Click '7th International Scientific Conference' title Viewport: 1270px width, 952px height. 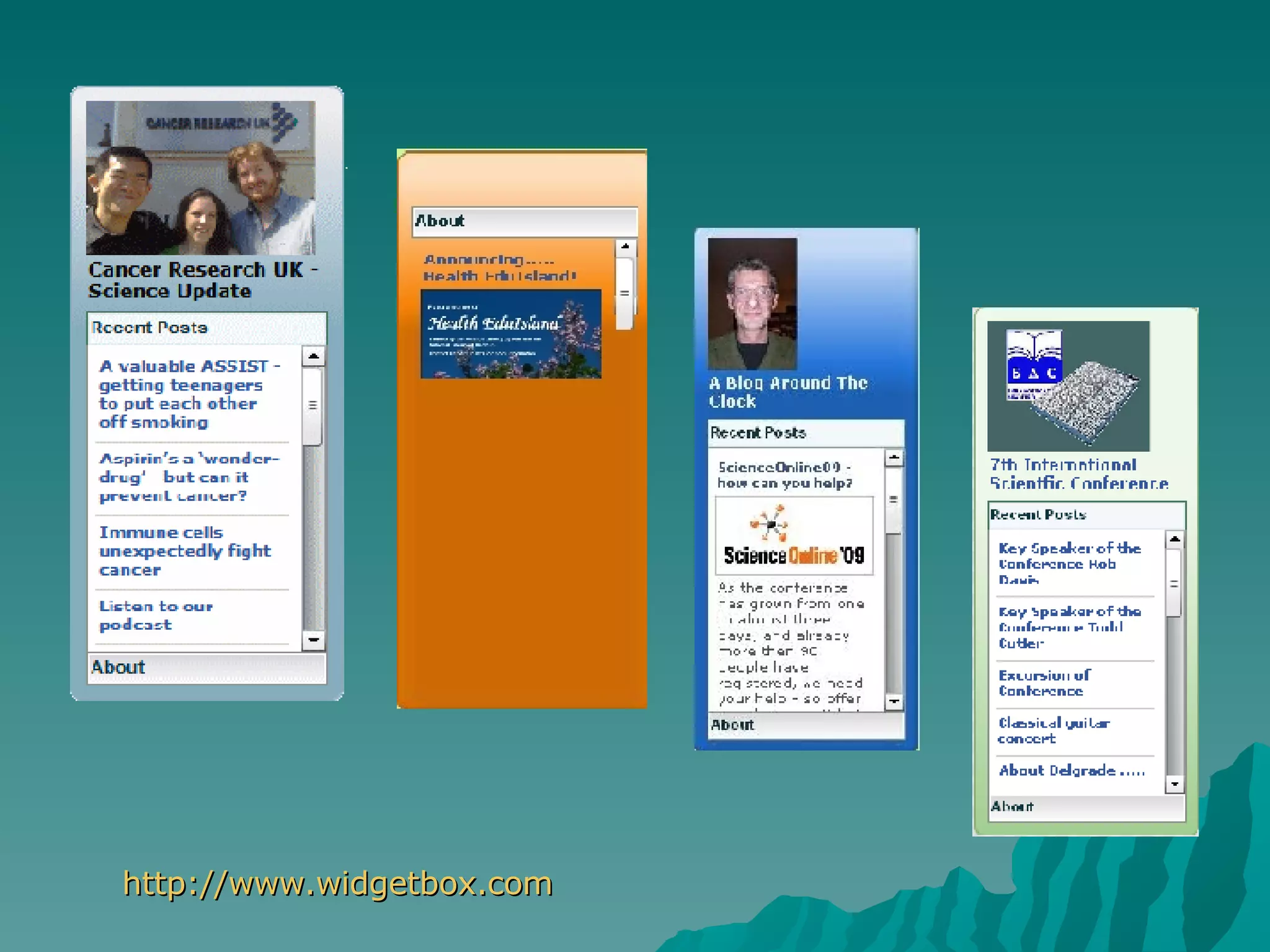[x=1079, y=474]
